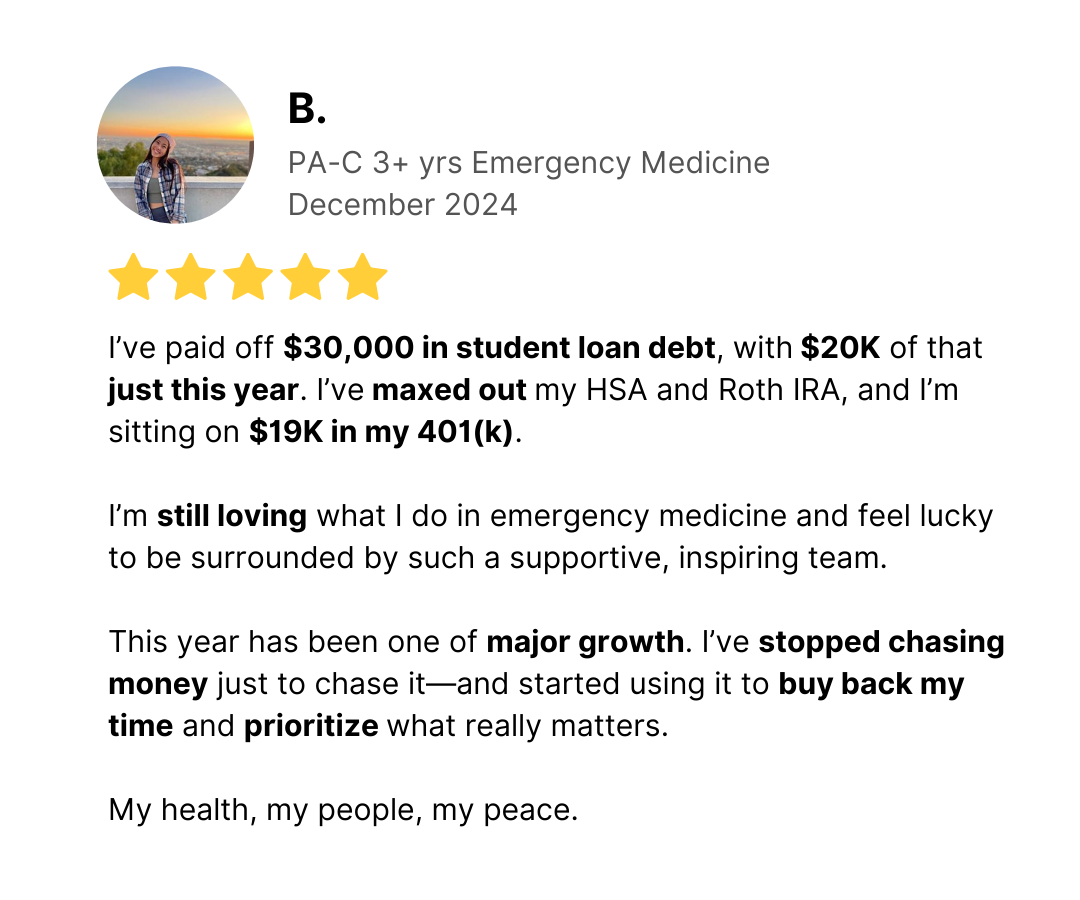Select the fifth yellow rating star
Viewport: 1080px width, 900px height.
coord(362,277)
